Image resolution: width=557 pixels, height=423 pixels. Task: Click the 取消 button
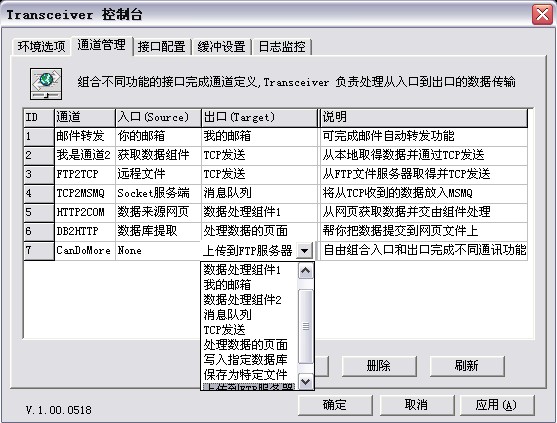[416, 405]
